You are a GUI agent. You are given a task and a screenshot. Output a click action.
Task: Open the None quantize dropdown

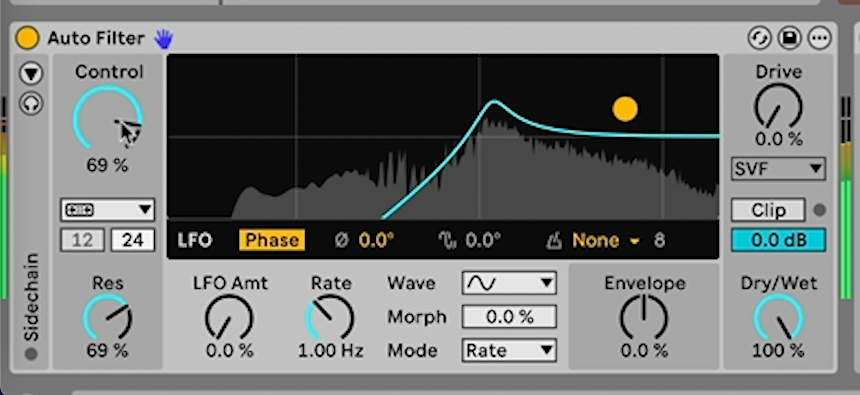[x=606, y=240]
